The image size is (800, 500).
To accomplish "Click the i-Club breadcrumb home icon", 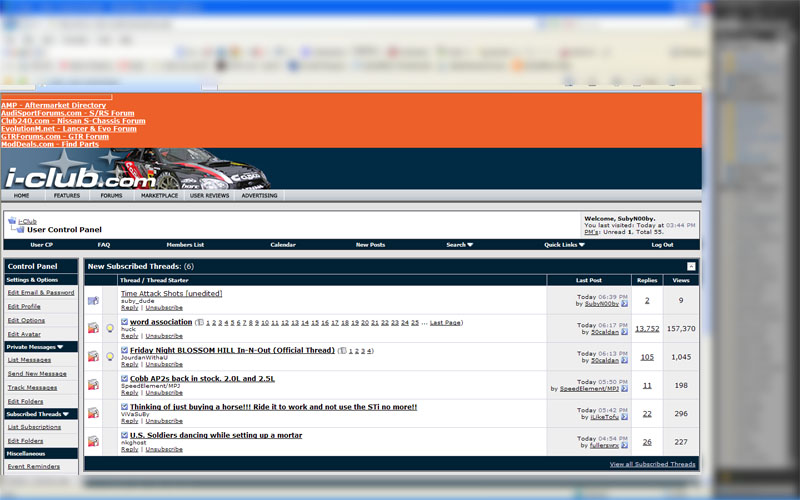I will click(x=12, y=221).
